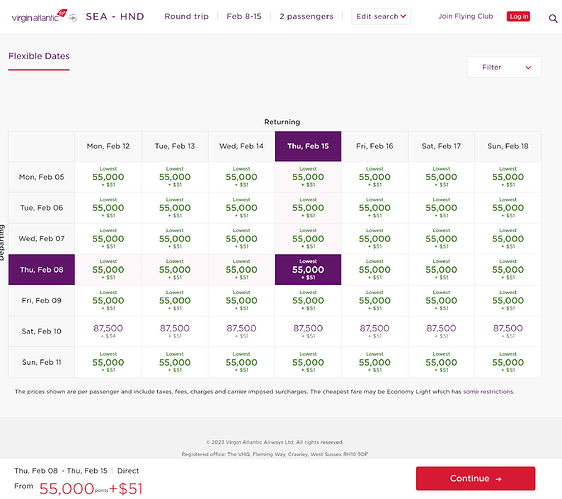The height and width of the screenshot is (499, 562).
Task: Choose the Sat, Feb 10 departing row
Action: [x=42, y=331]
